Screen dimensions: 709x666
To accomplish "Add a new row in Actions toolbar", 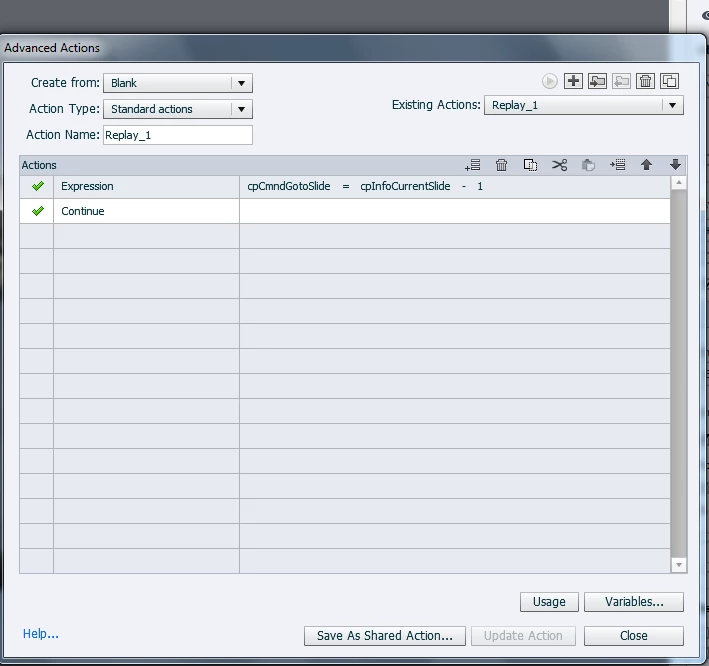I will (x=473, y=165).
